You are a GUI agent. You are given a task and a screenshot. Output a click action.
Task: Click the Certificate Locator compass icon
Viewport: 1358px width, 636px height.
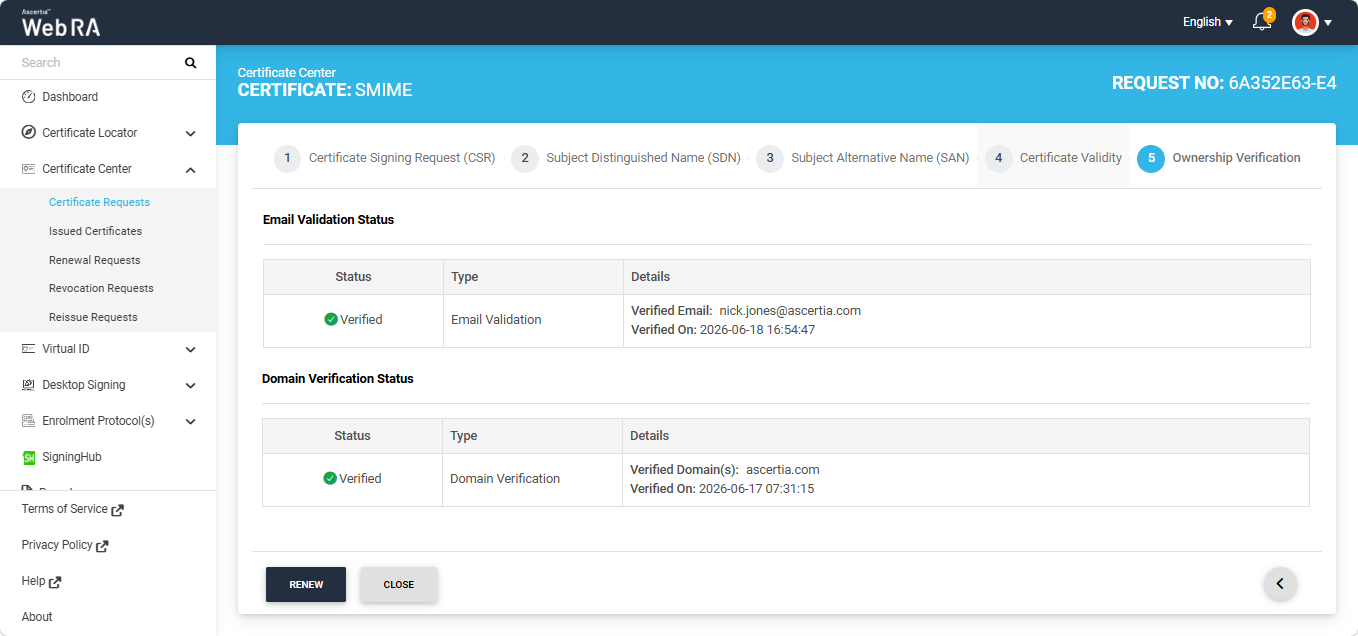pos(28,133)
